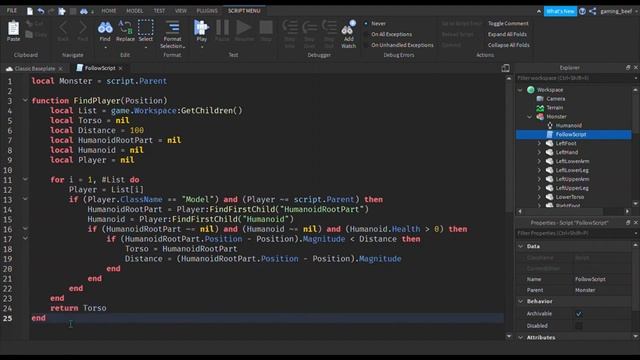
Task: Click the help icon beside What's New
Action: [x=582, y=11]
